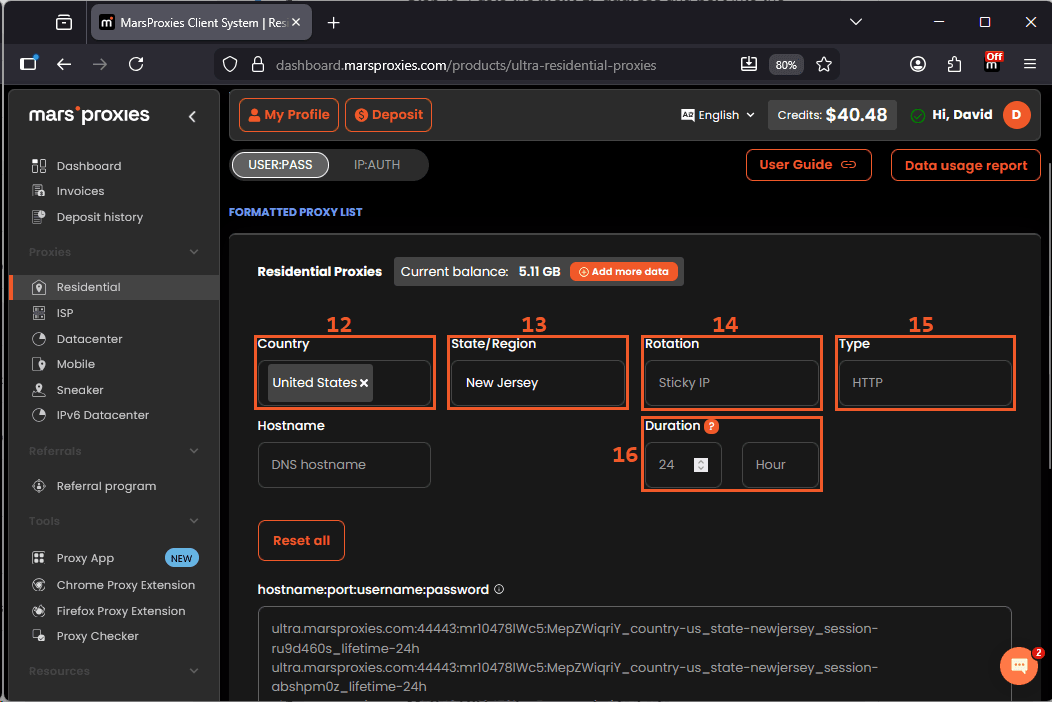The height and width of the screenshot is (702, 1052).
Task: Open the Firefox account icon
Action: 918,64
